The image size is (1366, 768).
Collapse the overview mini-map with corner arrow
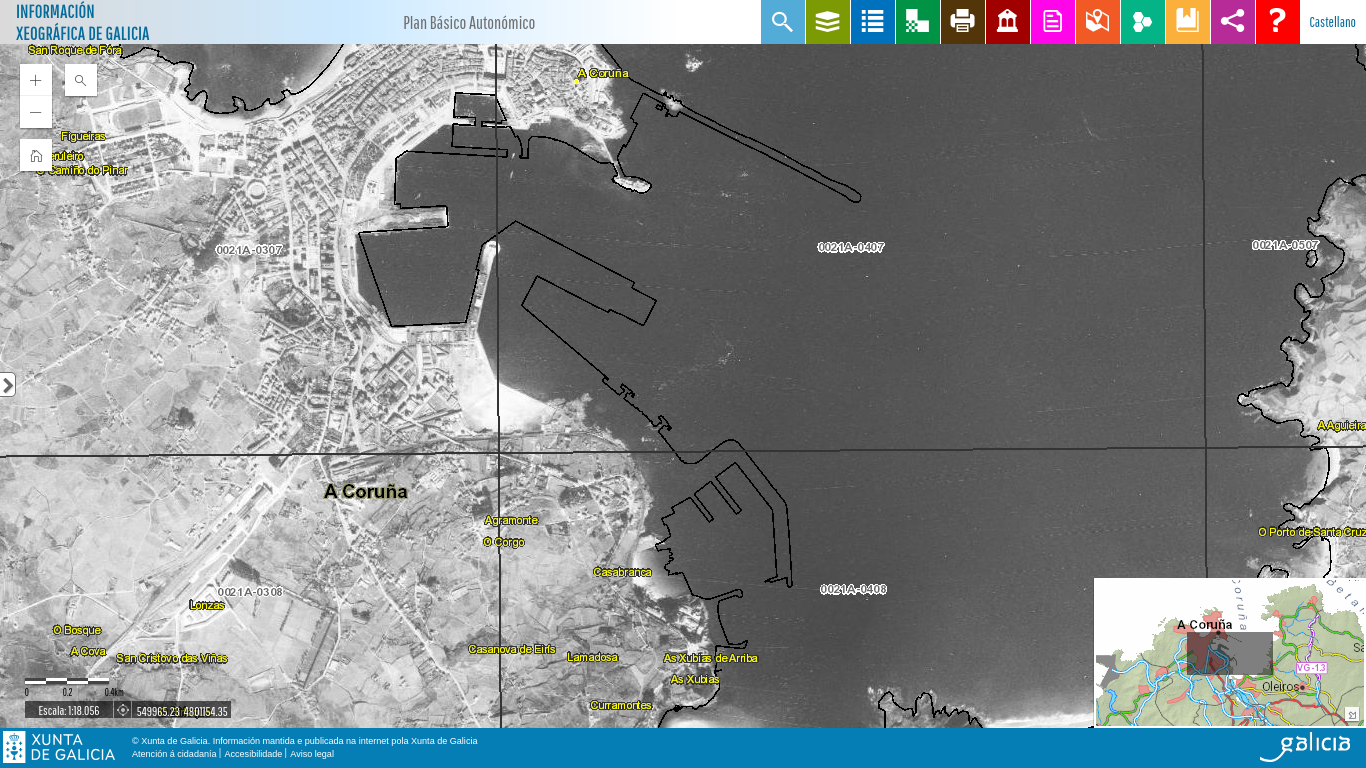pyautogui.click(x=1352, y=714)
